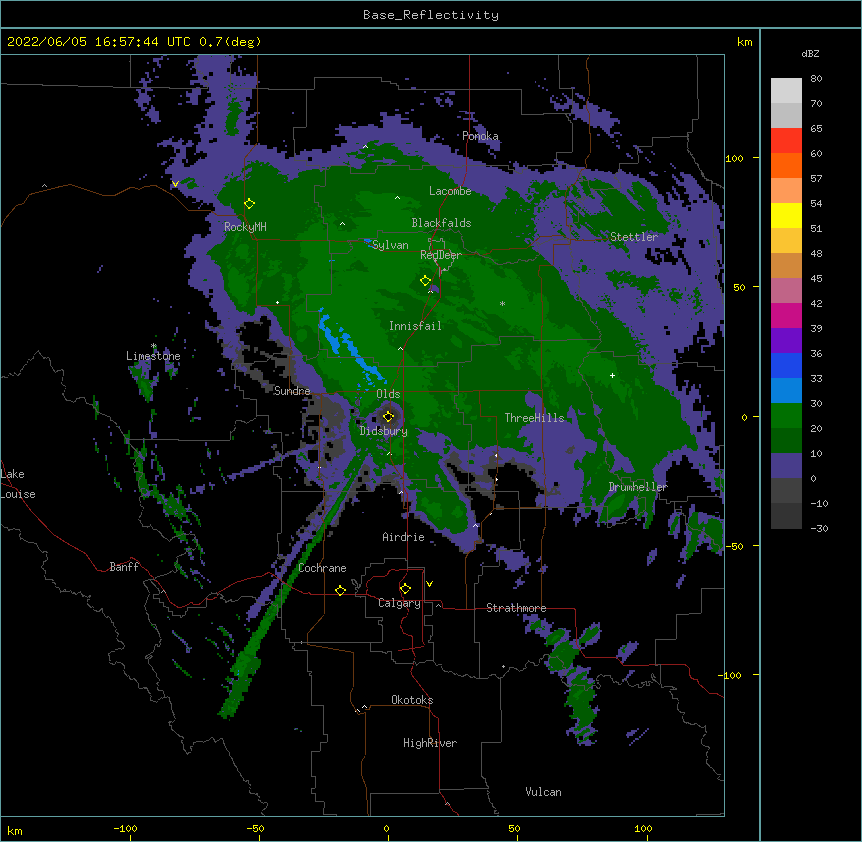Click the -50 tick on right km axis
Screen dimensions: 862x842
click(x=733, y=546)
